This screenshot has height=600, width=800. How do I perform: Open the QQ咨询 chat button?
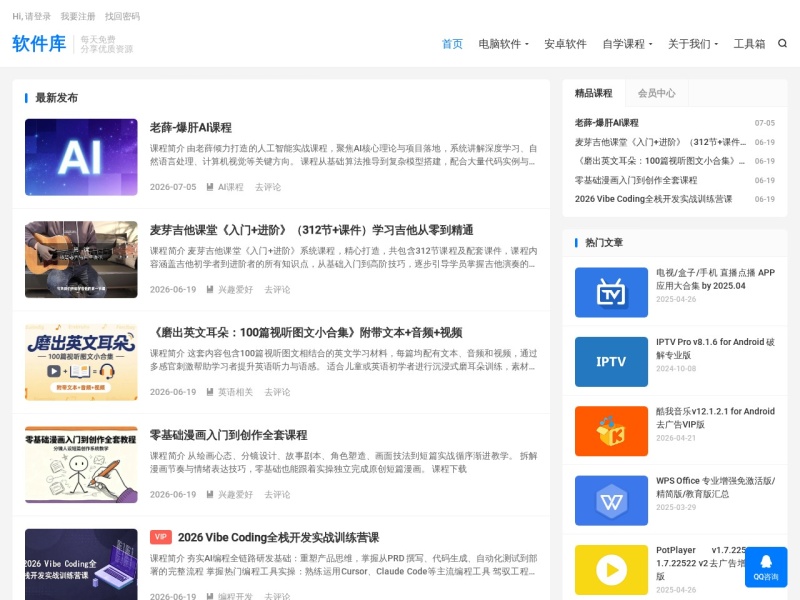[x=766, y=567]
